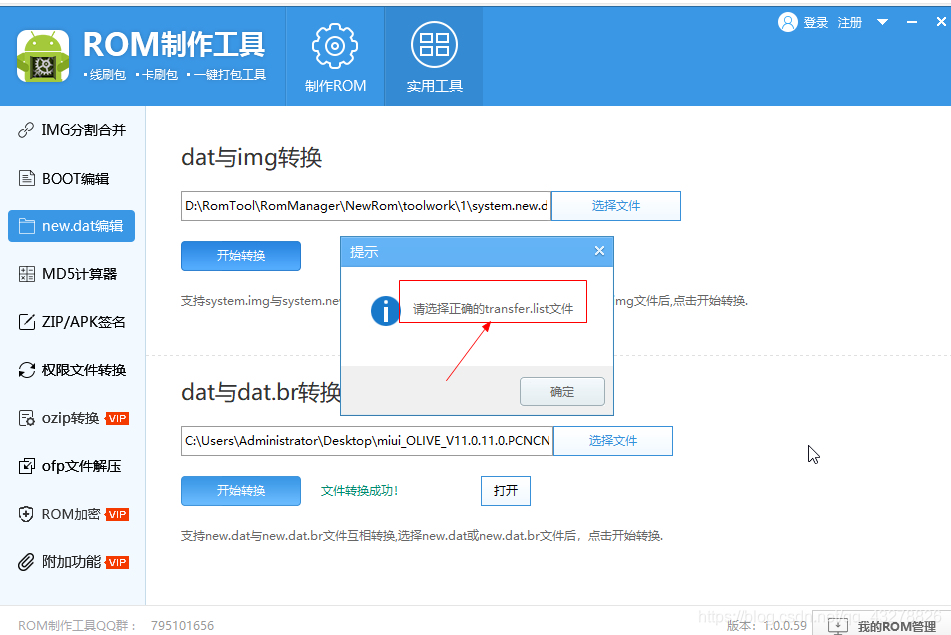Click the 注册 register link
Screen dimensions: 951x635
tap(850, 22)
